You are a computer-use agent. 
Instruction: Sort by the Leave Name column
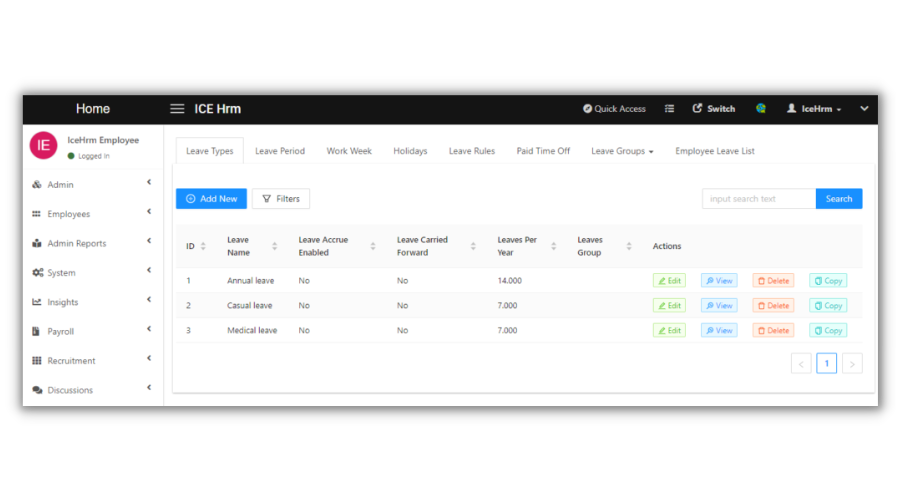coord(274,246)
